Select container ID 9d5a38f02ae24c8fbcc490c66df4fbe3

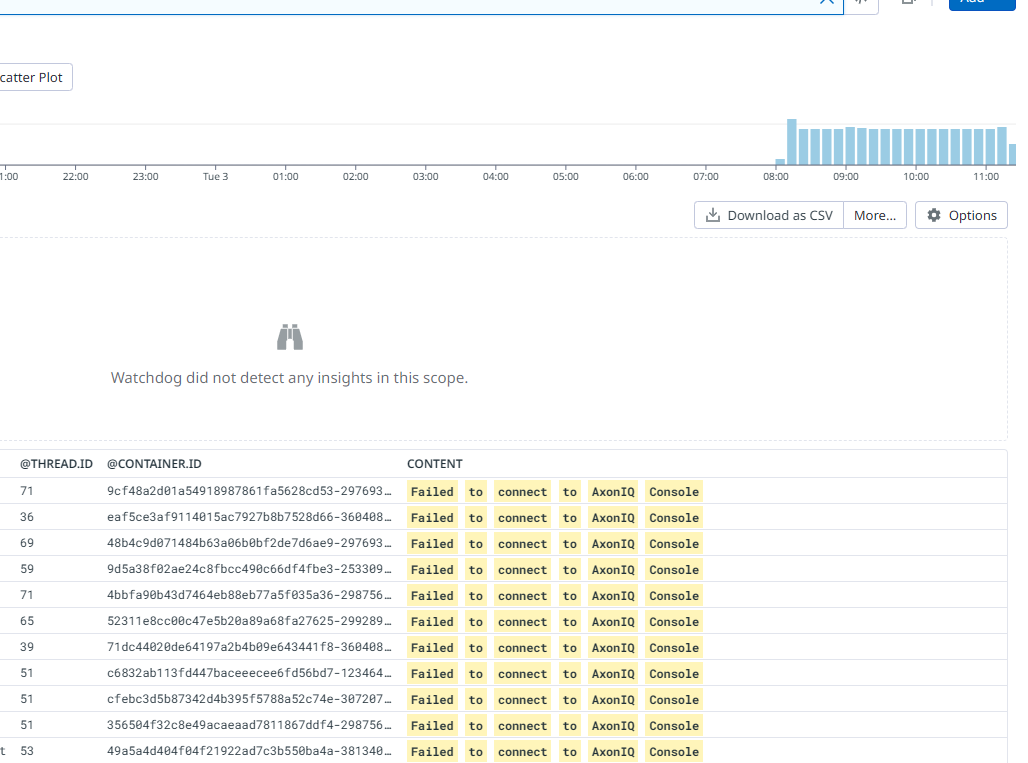click(x=249, y=569)
